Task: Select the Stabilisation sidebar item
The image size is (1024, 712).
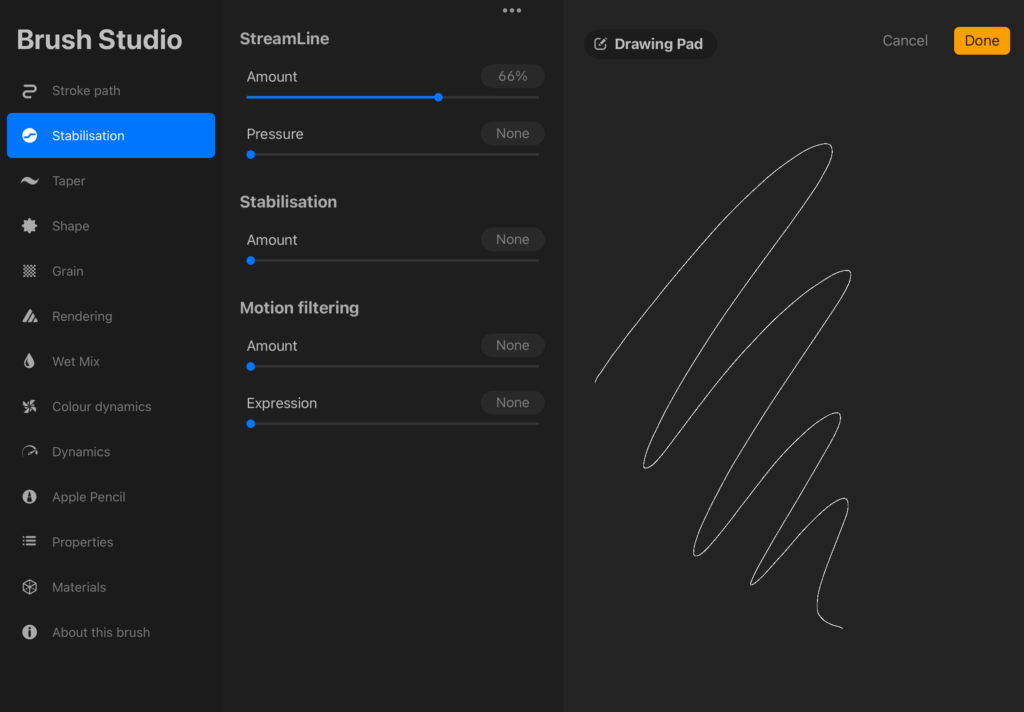Action: 111,135
